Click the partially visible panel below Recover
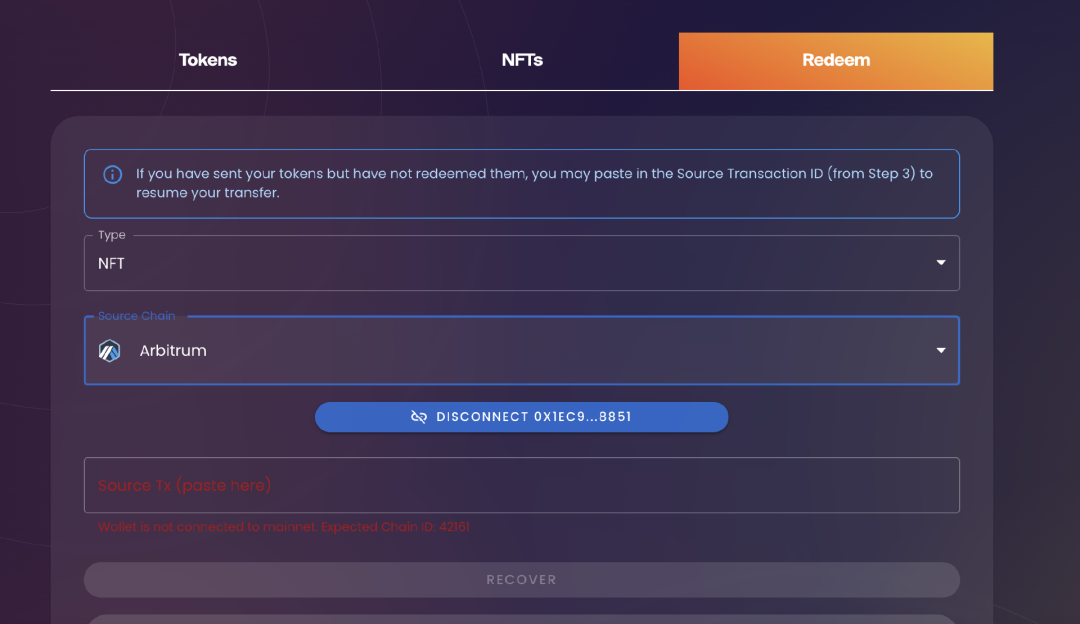1080x624 pixels. click(521, 619)
